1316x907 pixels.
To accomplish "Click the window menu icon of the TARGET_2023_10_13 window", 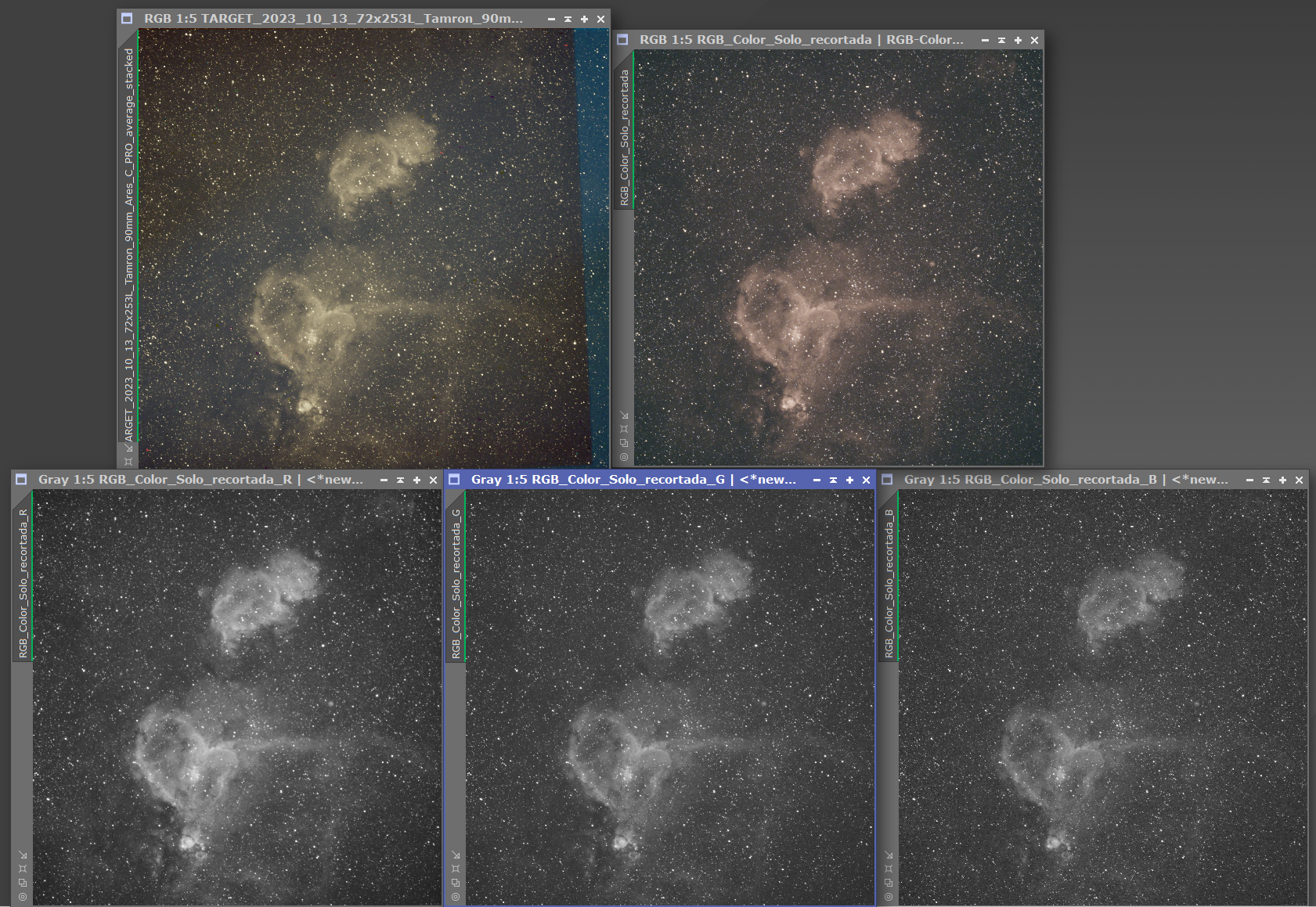I will [127, 19].
